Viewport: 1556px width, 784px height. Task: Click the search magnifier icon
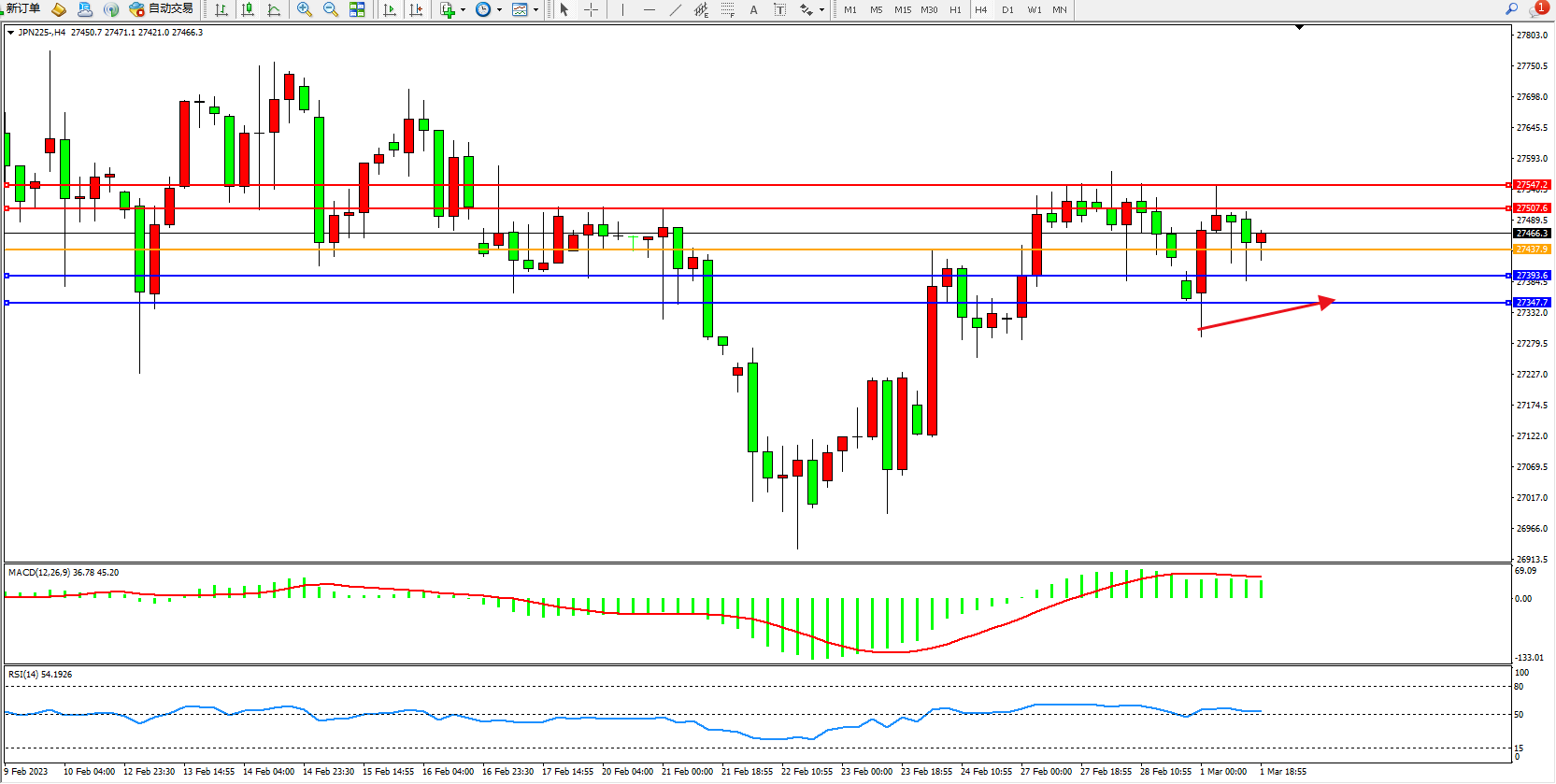click(1511, 8)
